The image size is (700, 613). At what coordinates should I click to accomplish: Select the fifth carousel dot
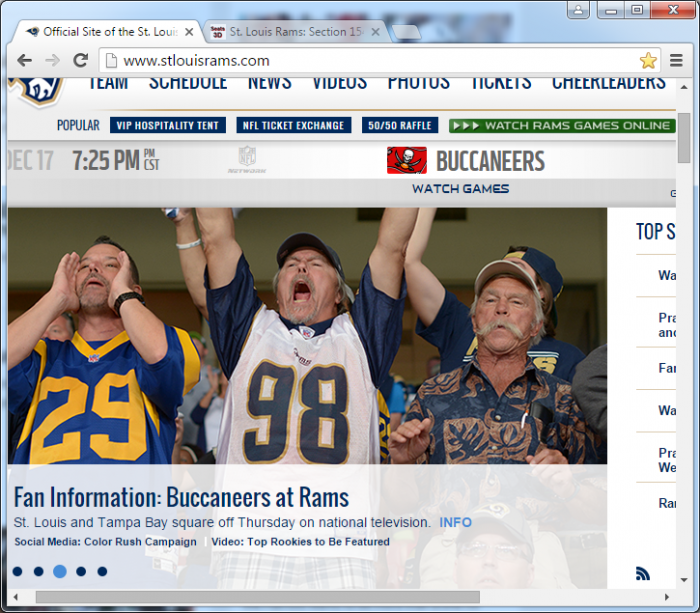(102, 571)
